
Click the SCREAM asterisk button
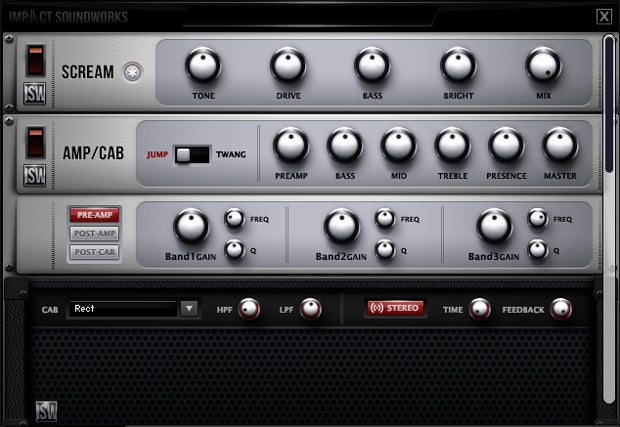coord(132,72)
